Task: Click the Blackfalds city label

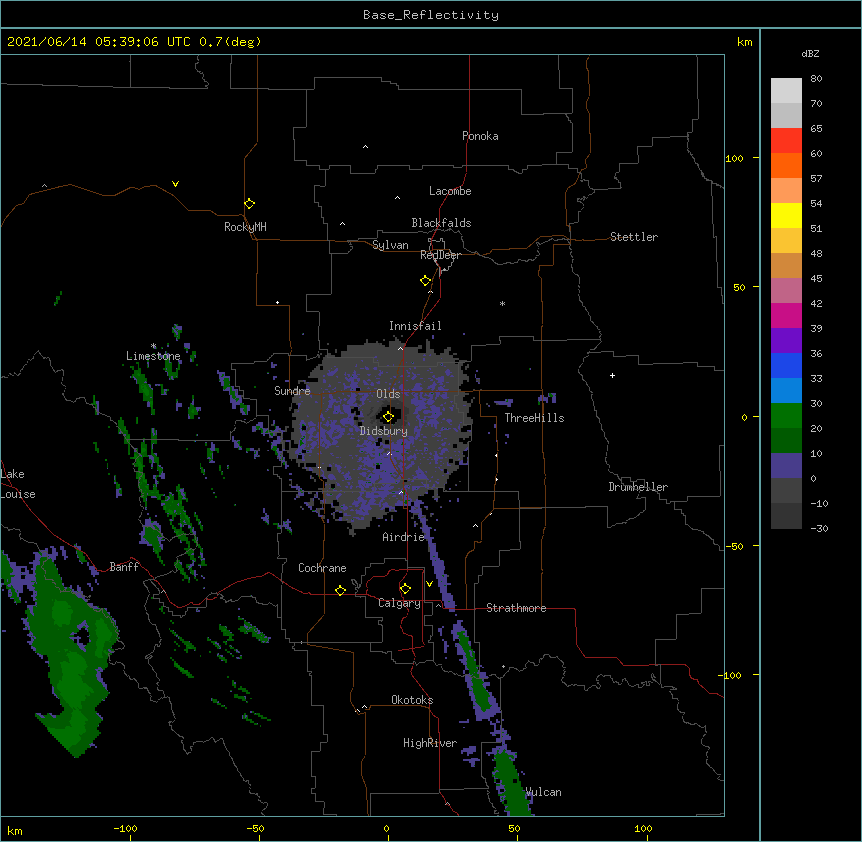Action: [441, 223]
